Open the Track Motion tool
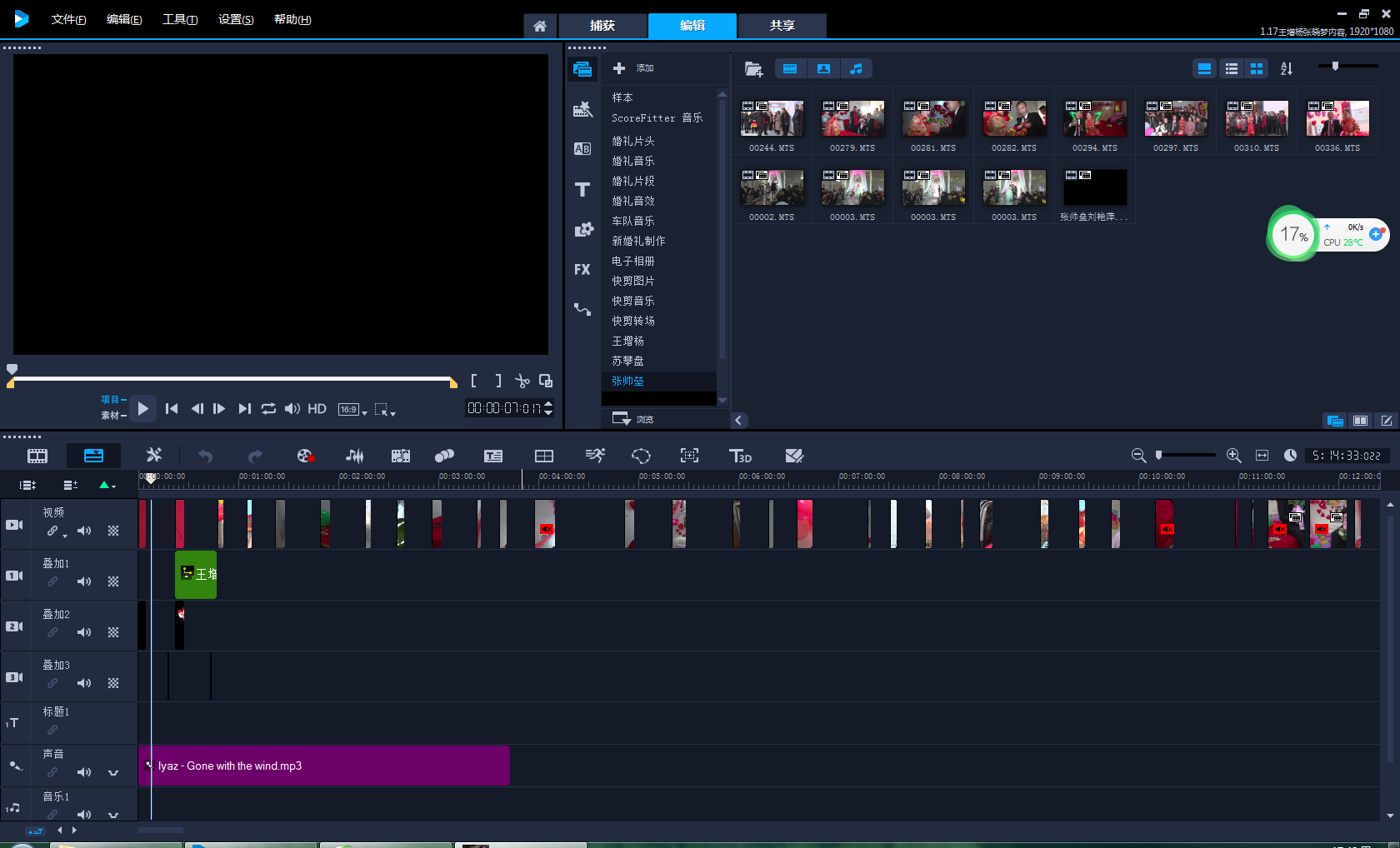This screenshot has height=848, width=1400. tap(444, 456)
